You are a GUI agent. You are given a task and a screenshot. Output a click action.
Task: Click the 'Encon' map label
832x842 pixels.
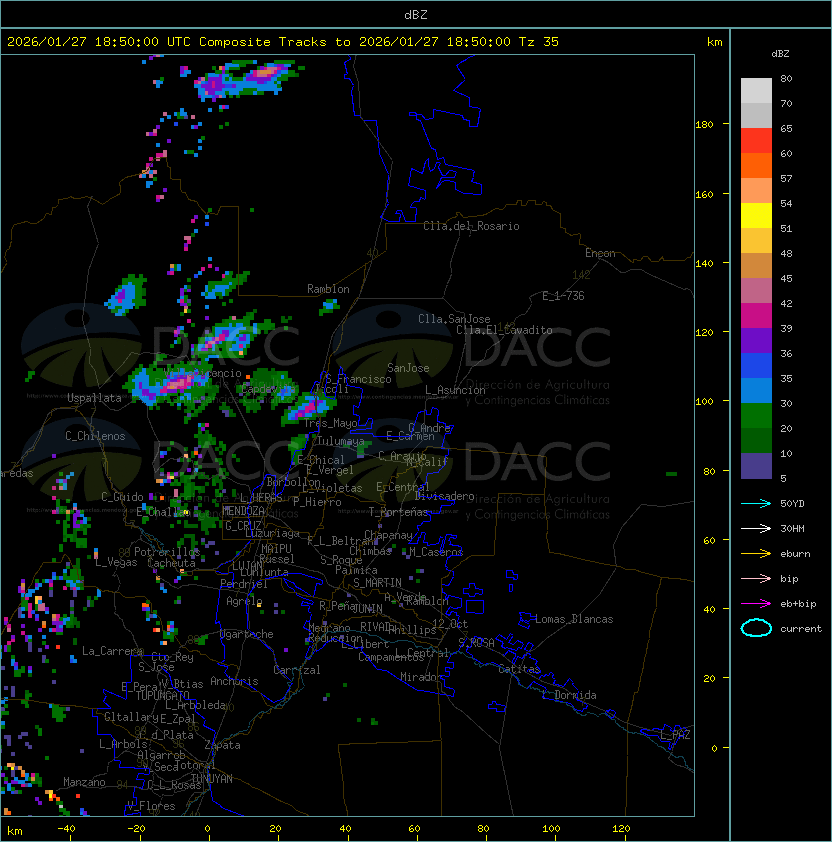(600, 253)
